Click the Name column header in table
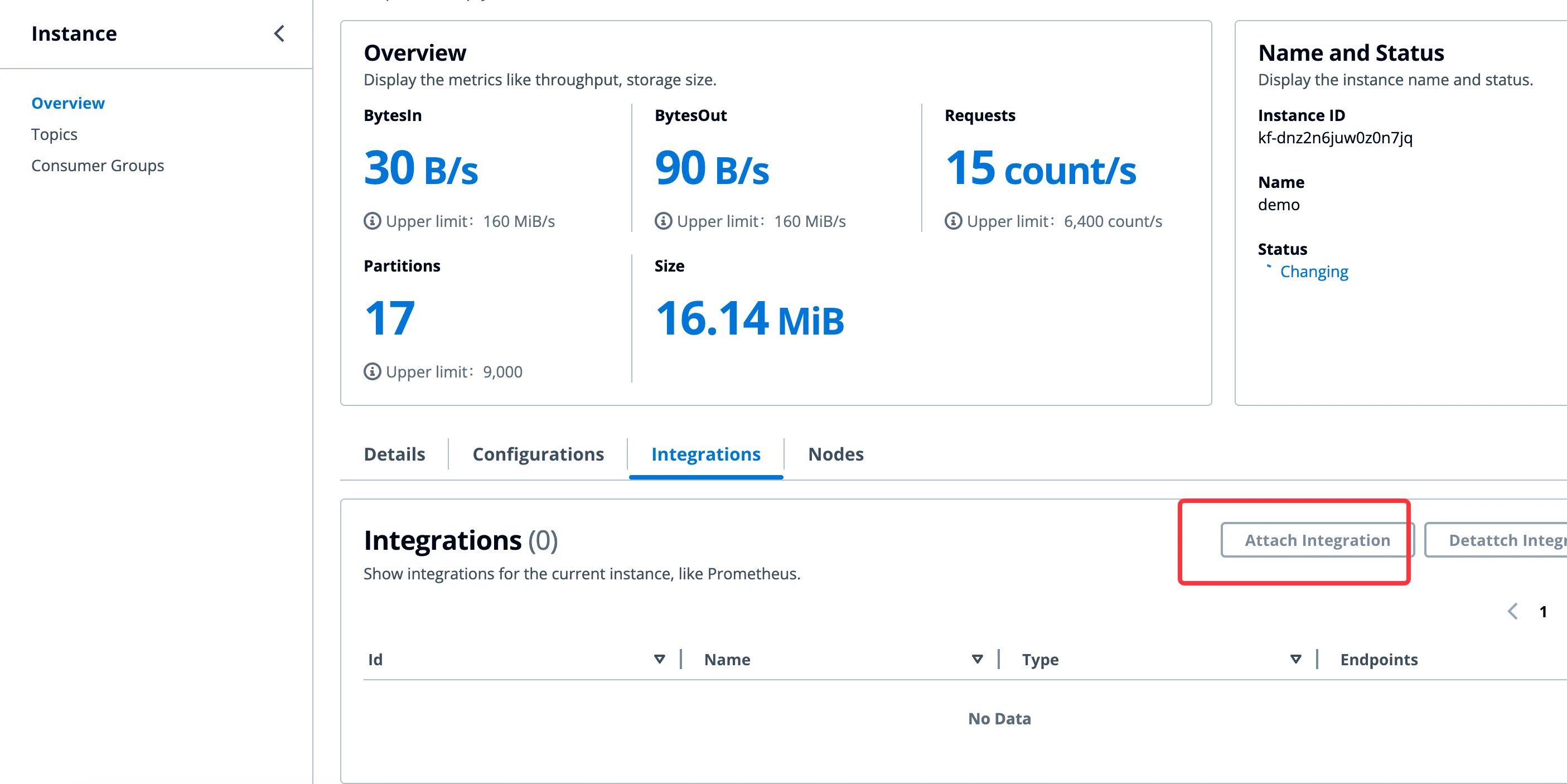1567x784 pixels. tap(727, 659)
